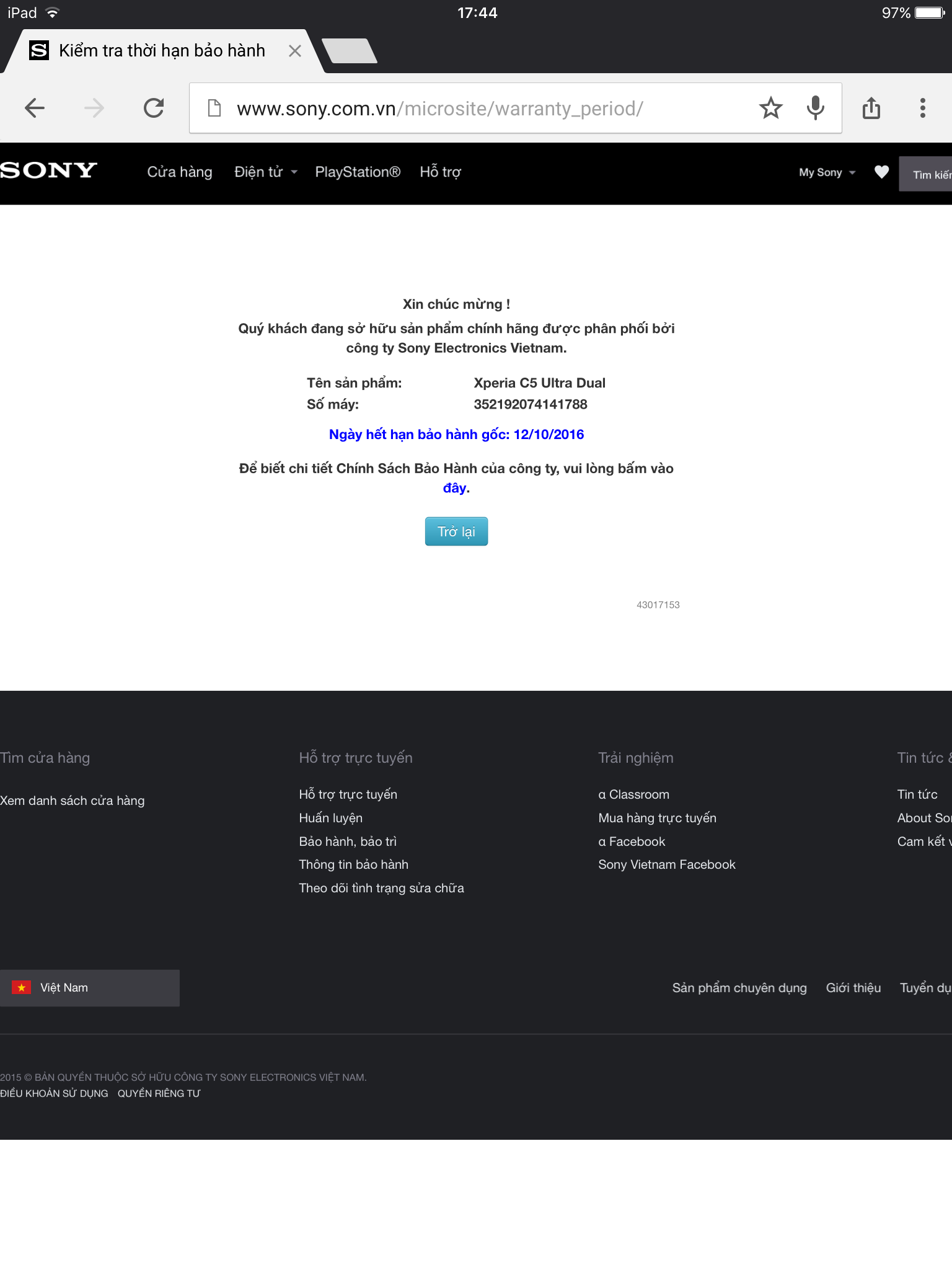
Task: Select the Ngày hết hạn bảo hành gốc text
Action: click(x=456, y=434)
